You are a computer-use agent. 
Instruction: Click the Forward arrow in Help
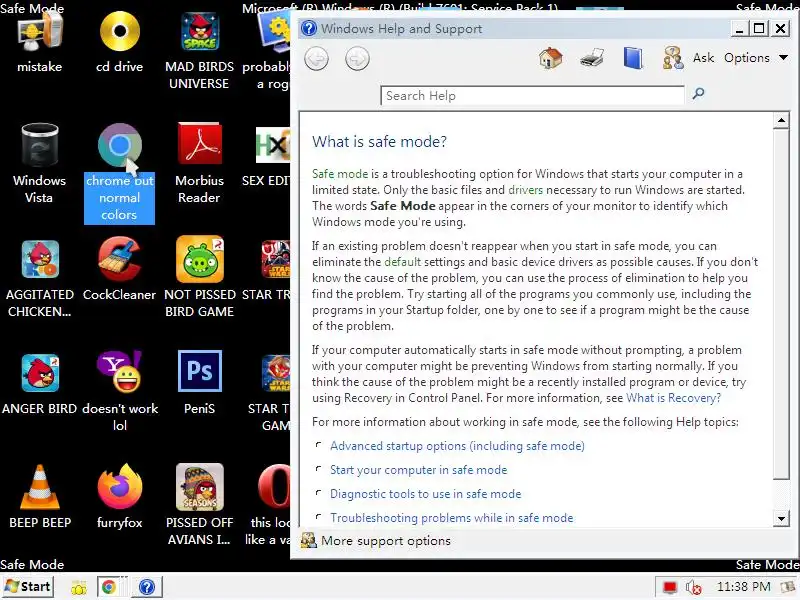click(357, 59)
